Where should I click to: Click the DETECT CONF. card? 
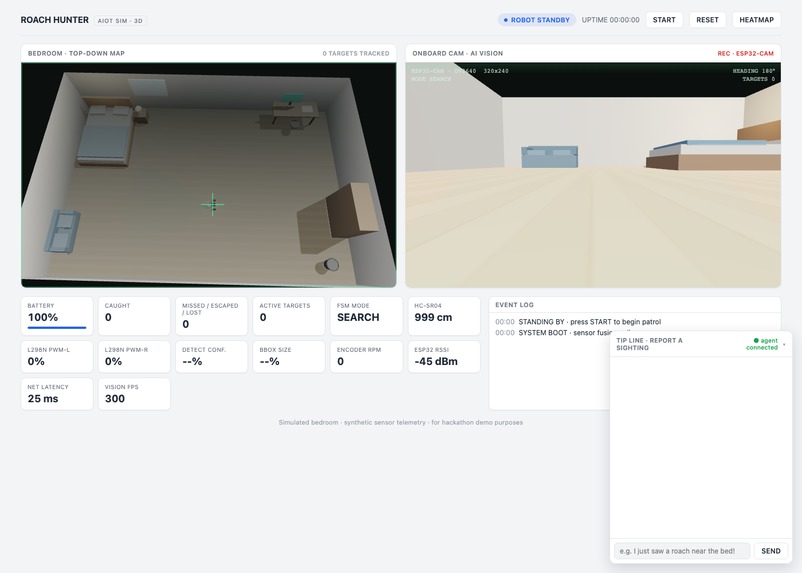211,357
